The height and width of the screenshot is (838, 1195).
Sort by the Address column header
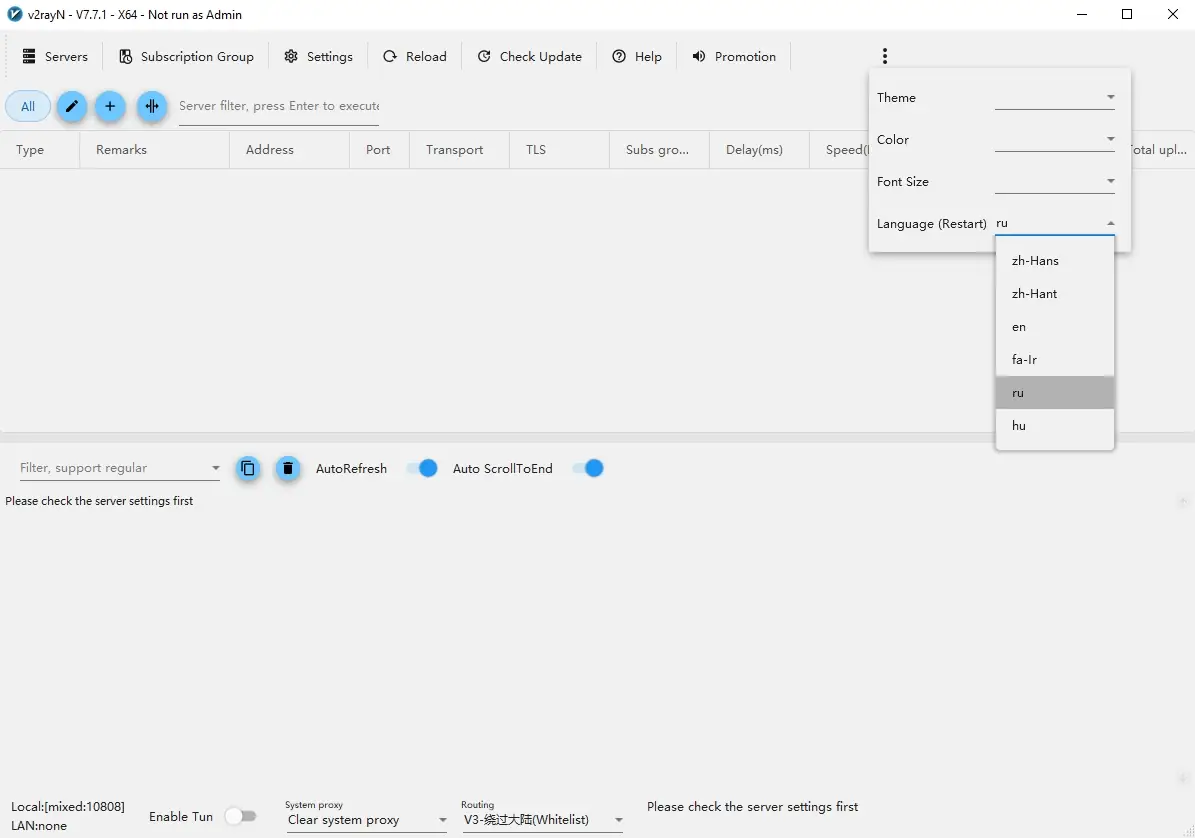pos(289,150)
